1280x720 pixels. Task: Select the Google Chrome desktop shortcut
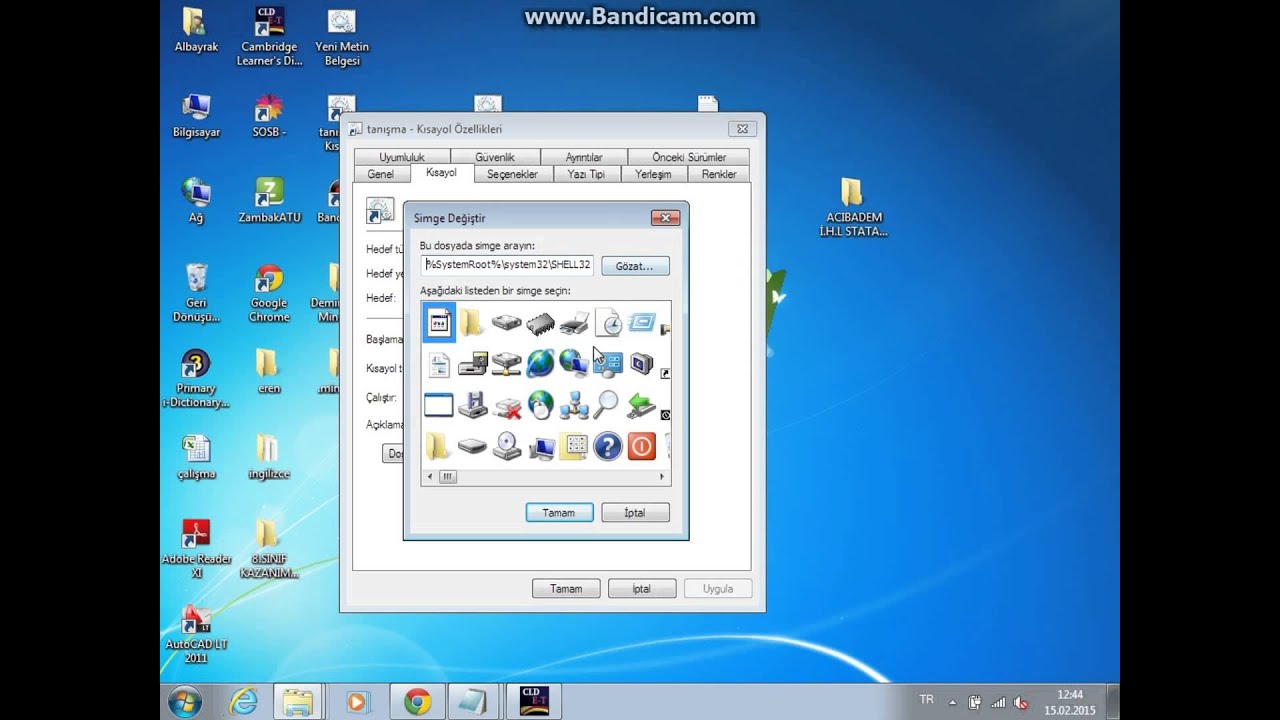point(269,293)
